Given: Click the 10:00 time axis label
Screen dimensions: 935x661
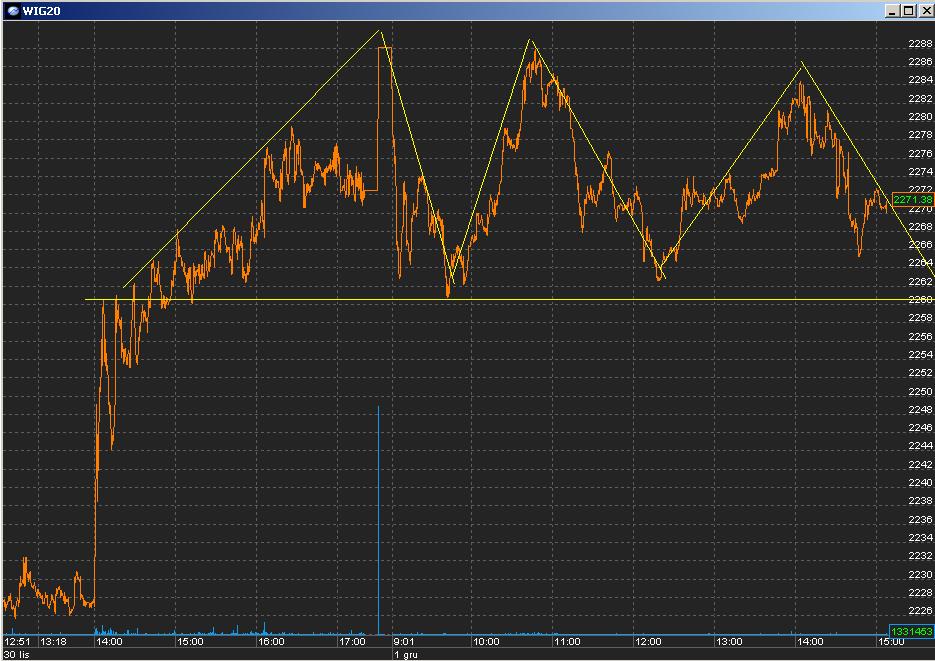Looking at the screenshot, I should [486, 642].
